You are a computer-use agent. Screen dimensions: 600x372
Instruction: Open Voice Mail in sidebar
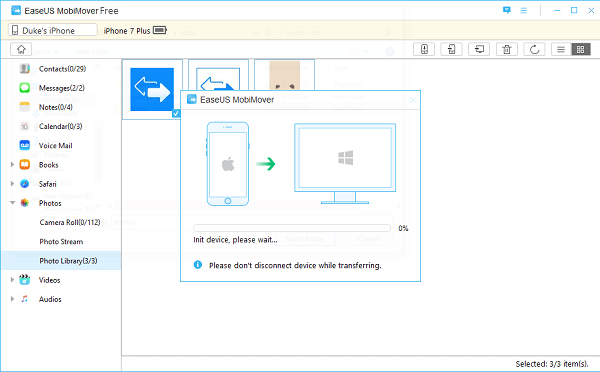tap(55, 145)
